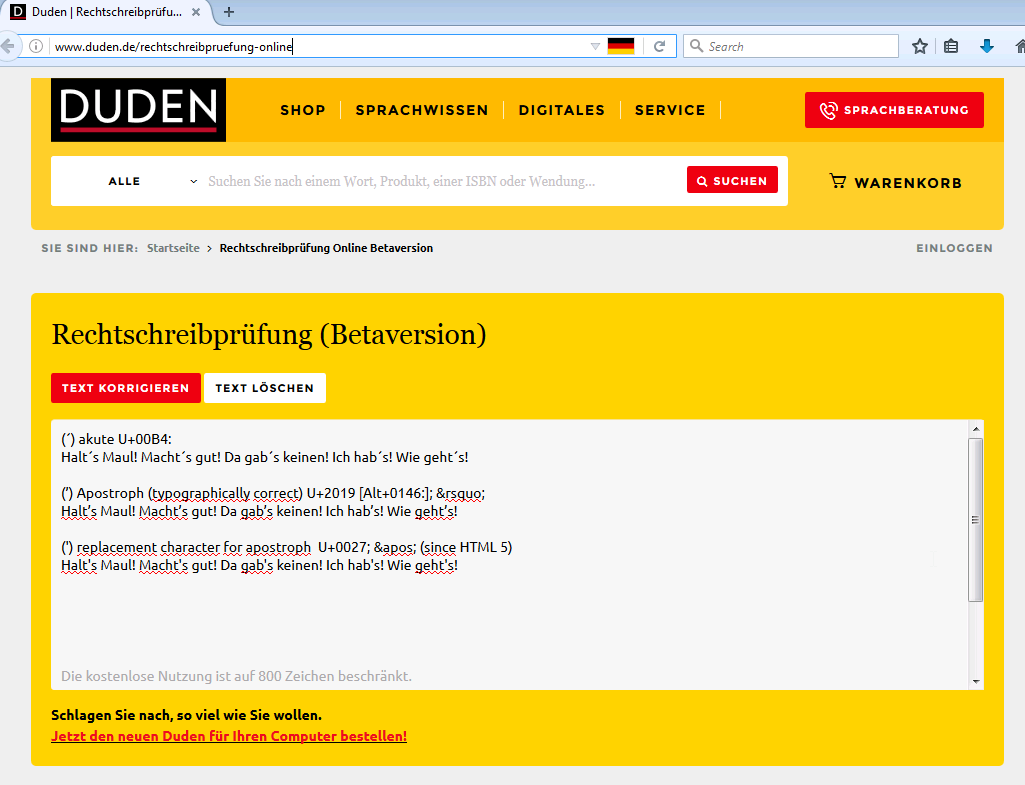Open the SPRACHWISSEN menu
The height and width of the screenshot is (785, 1025).
[422, 110]
